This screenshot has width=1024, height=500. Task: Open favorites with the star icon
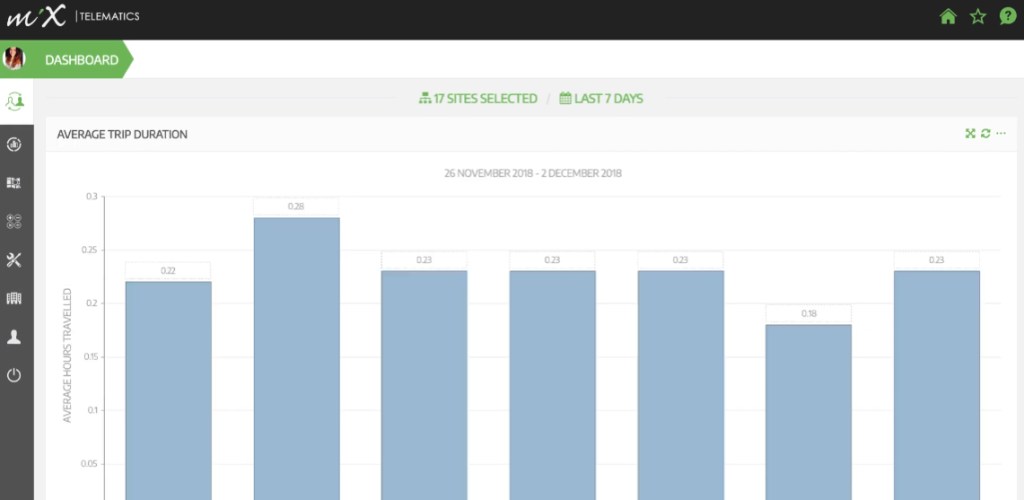tap(978, 17)
